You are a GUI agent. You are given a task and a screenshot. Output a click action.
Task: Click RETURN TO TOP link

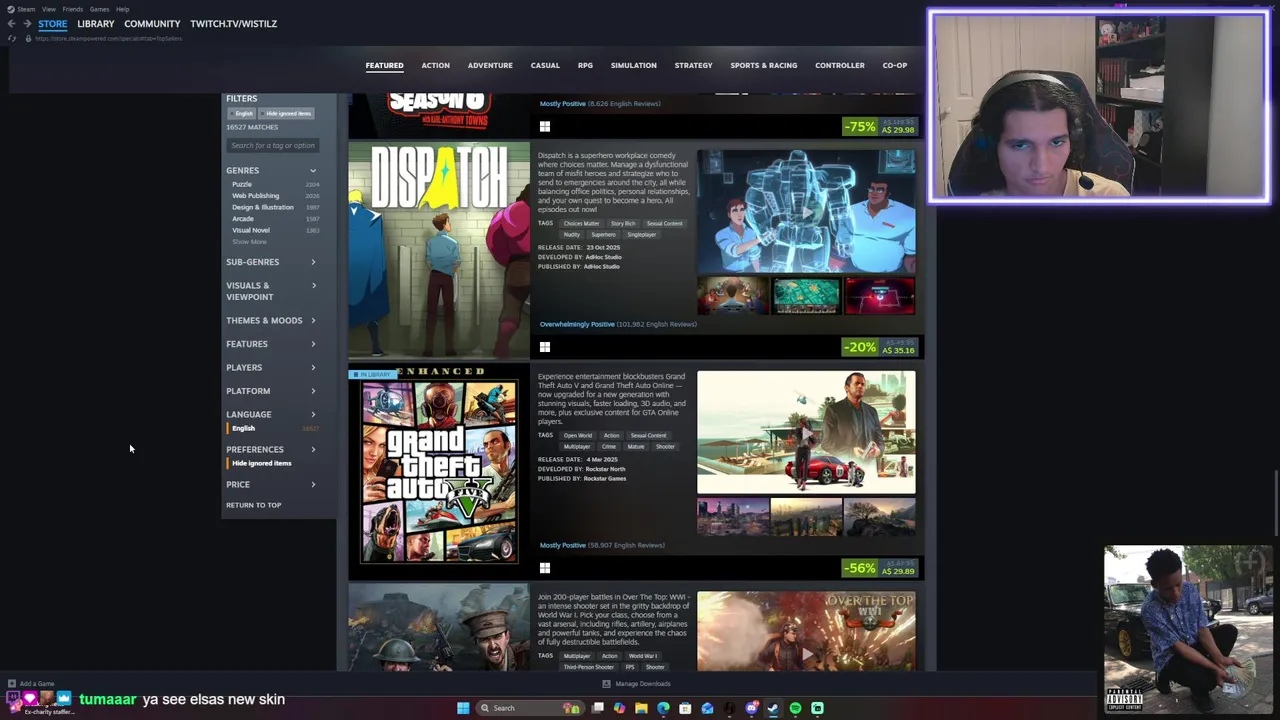pyautogui.click(x=254, y=505)
